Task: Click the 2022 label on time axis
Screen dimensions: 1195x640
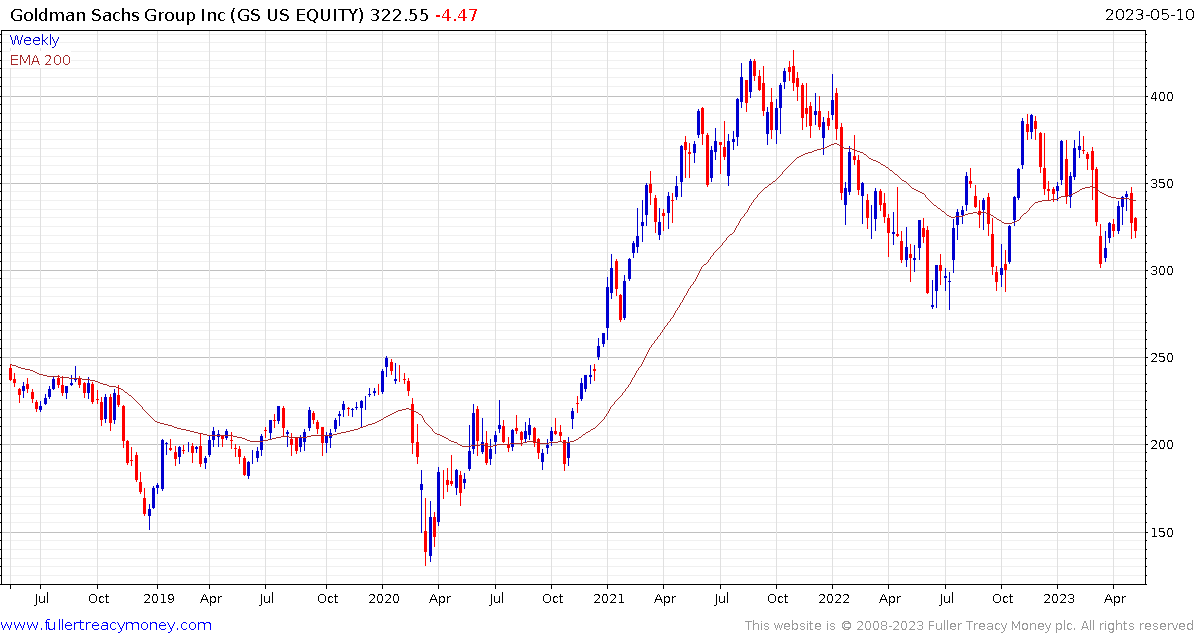Action: point(833,600)
